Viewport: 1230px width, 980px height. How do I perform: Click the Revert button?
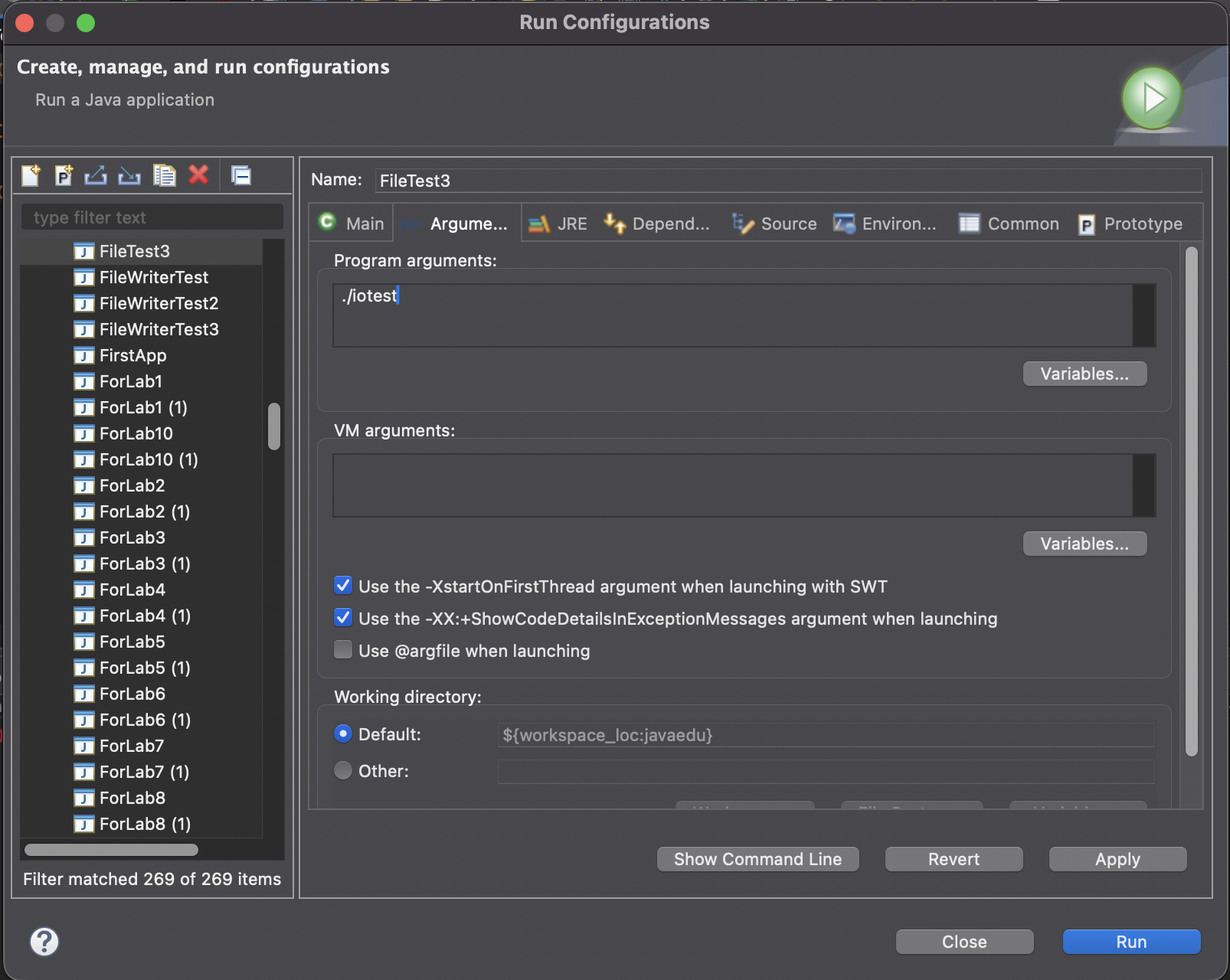(954, 859)
